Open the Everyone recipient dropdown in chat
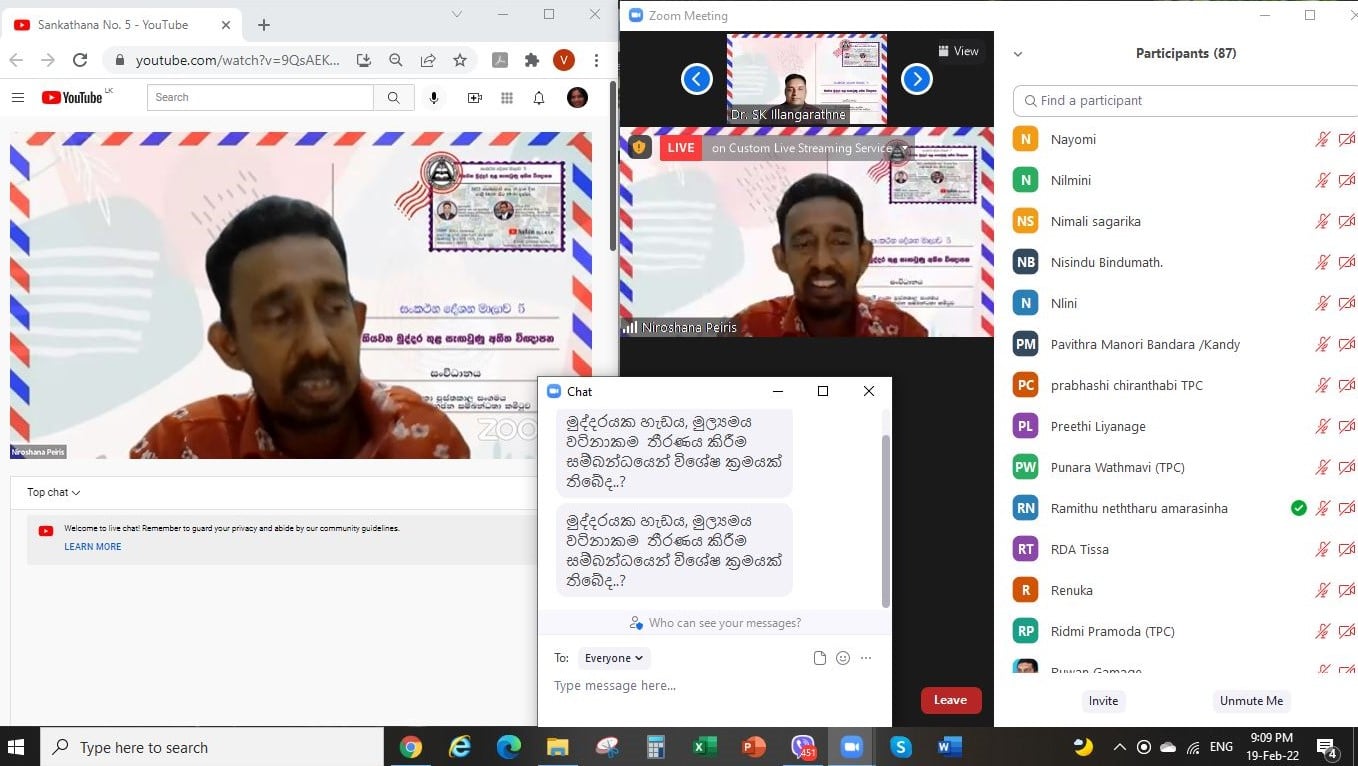This screenshot has height=766, width=1358. pos(614,658)
